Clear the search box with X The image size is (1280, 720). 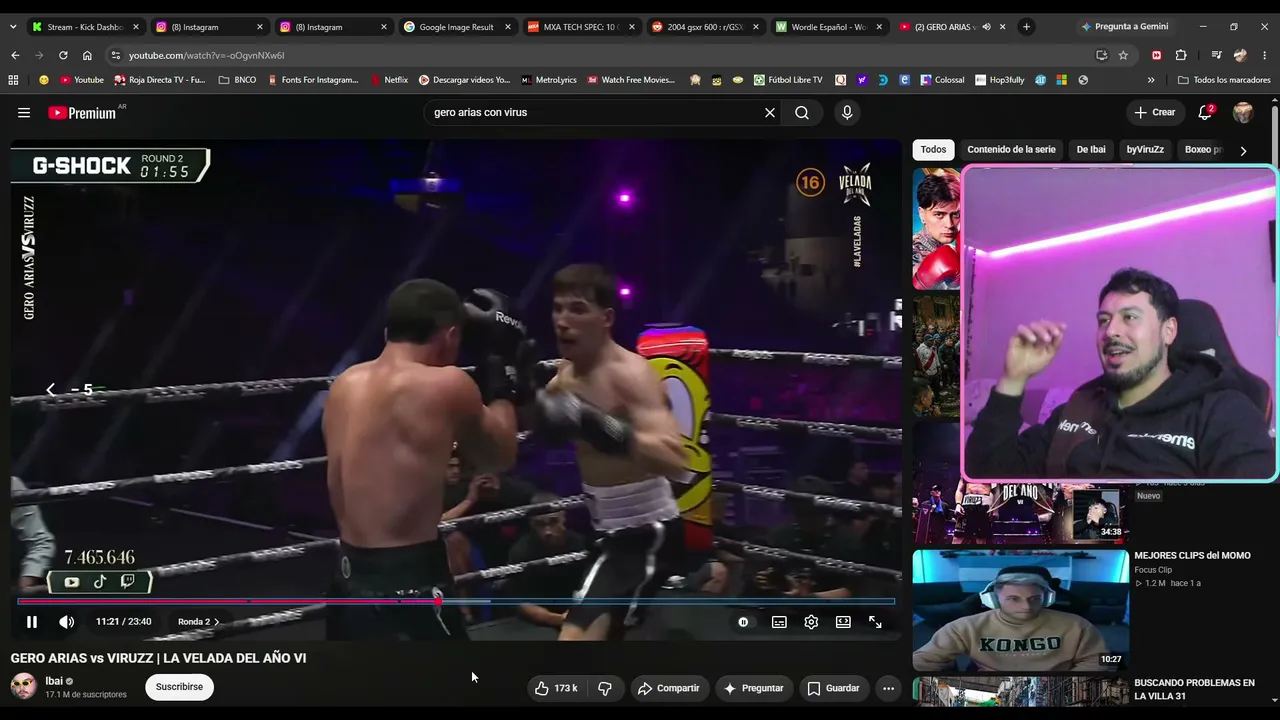770,113
